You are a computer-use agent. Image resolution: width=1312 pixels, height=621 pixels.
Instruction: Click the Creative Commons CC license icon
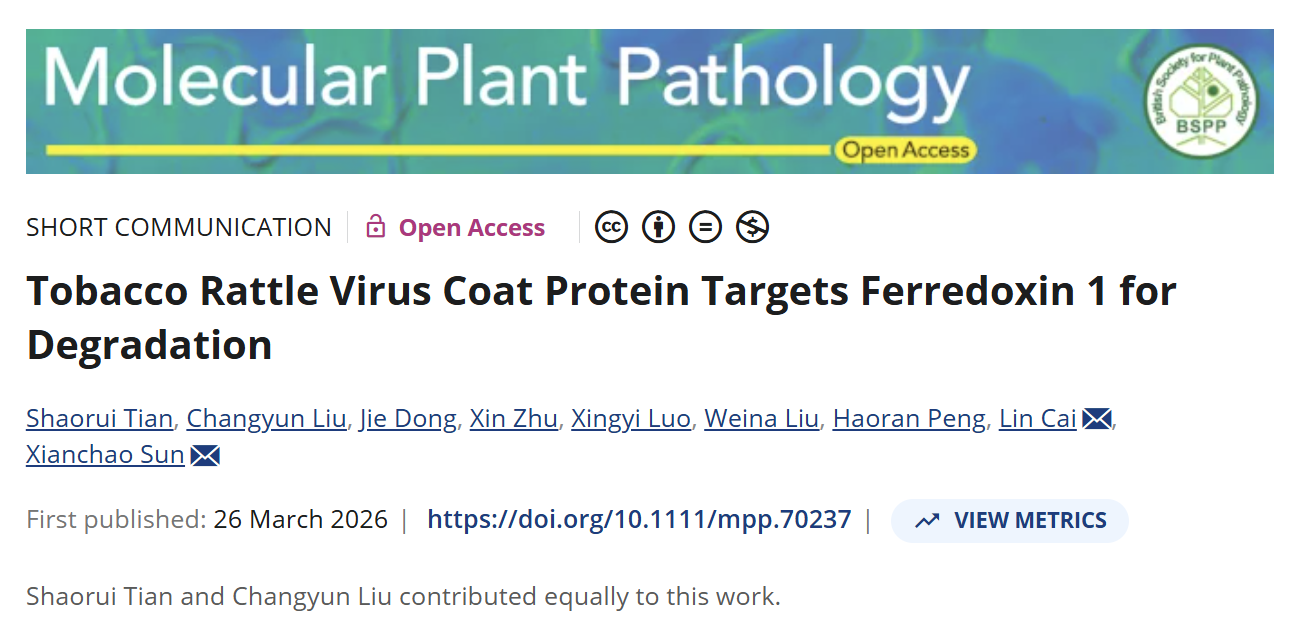pos(611,228)
